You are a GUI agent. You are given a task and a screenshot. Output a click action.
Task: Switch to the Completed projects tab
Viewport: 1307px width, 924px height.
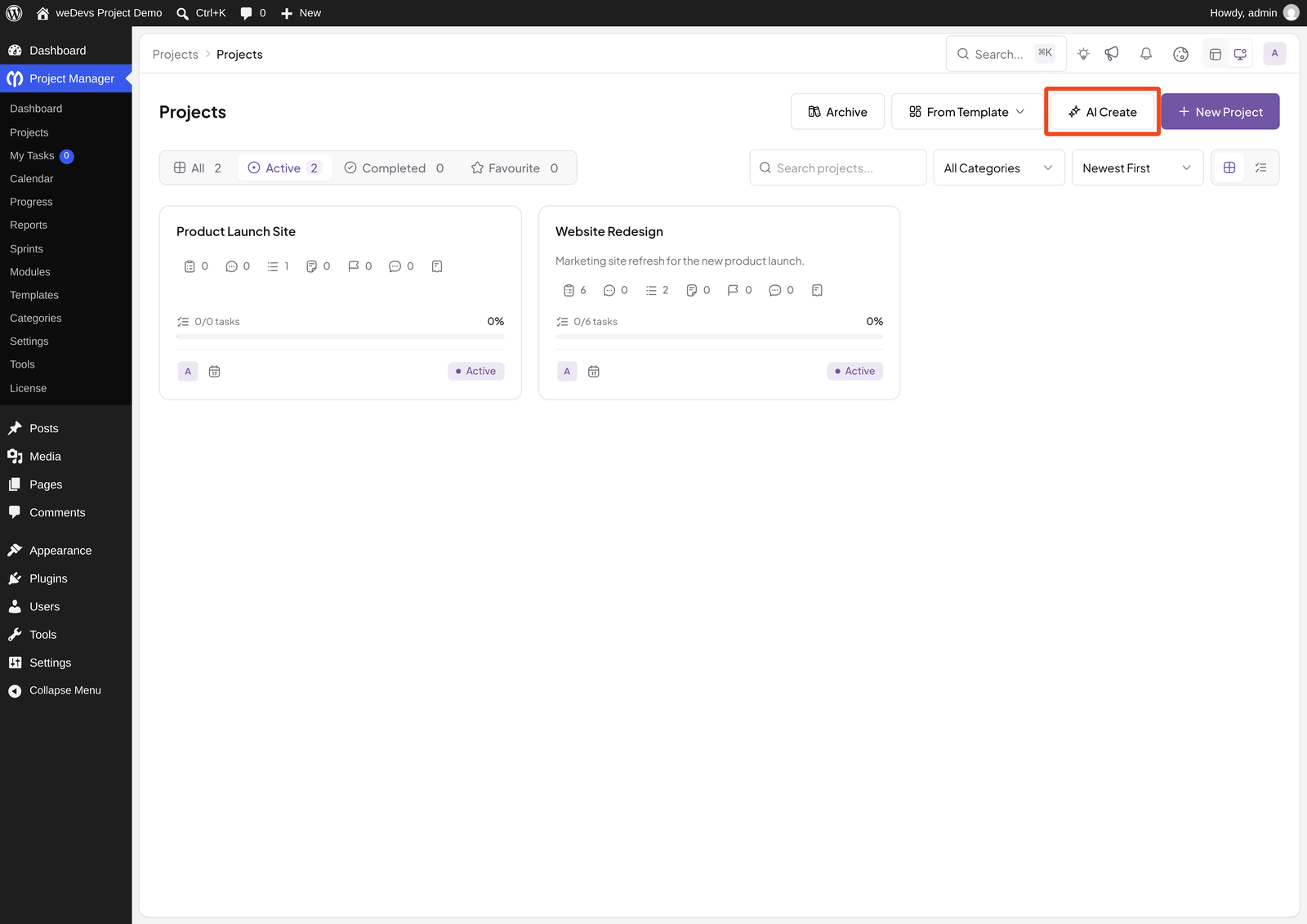pyautogui.click(x=394, y=168)
